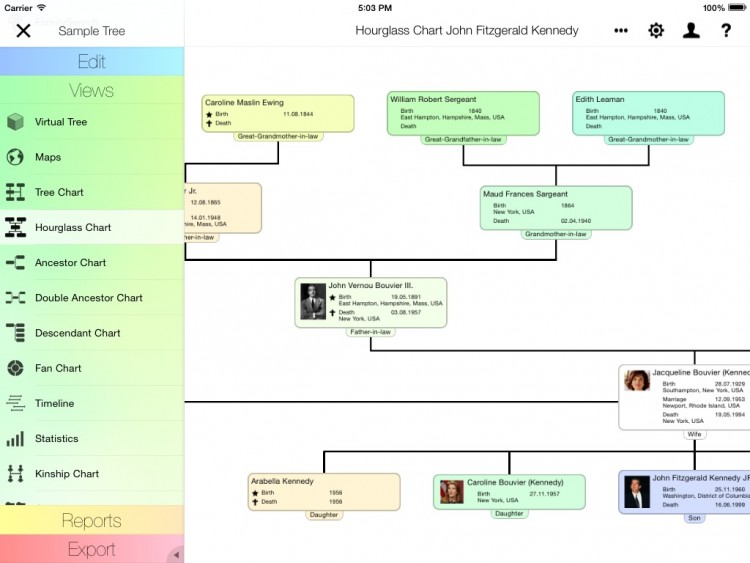Viewport: 750px width, 563px height.
Task: Click John Vernou Bouvier's portrait photo
Action: [x=313, y=302]
